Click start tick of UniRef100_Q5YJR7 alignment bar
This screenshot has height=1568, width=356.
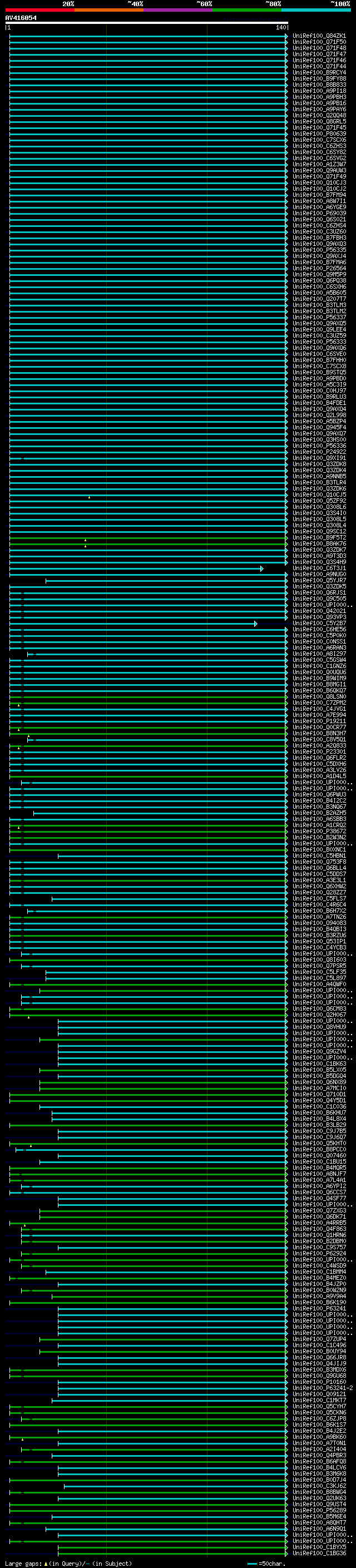(x=46, y=581)
